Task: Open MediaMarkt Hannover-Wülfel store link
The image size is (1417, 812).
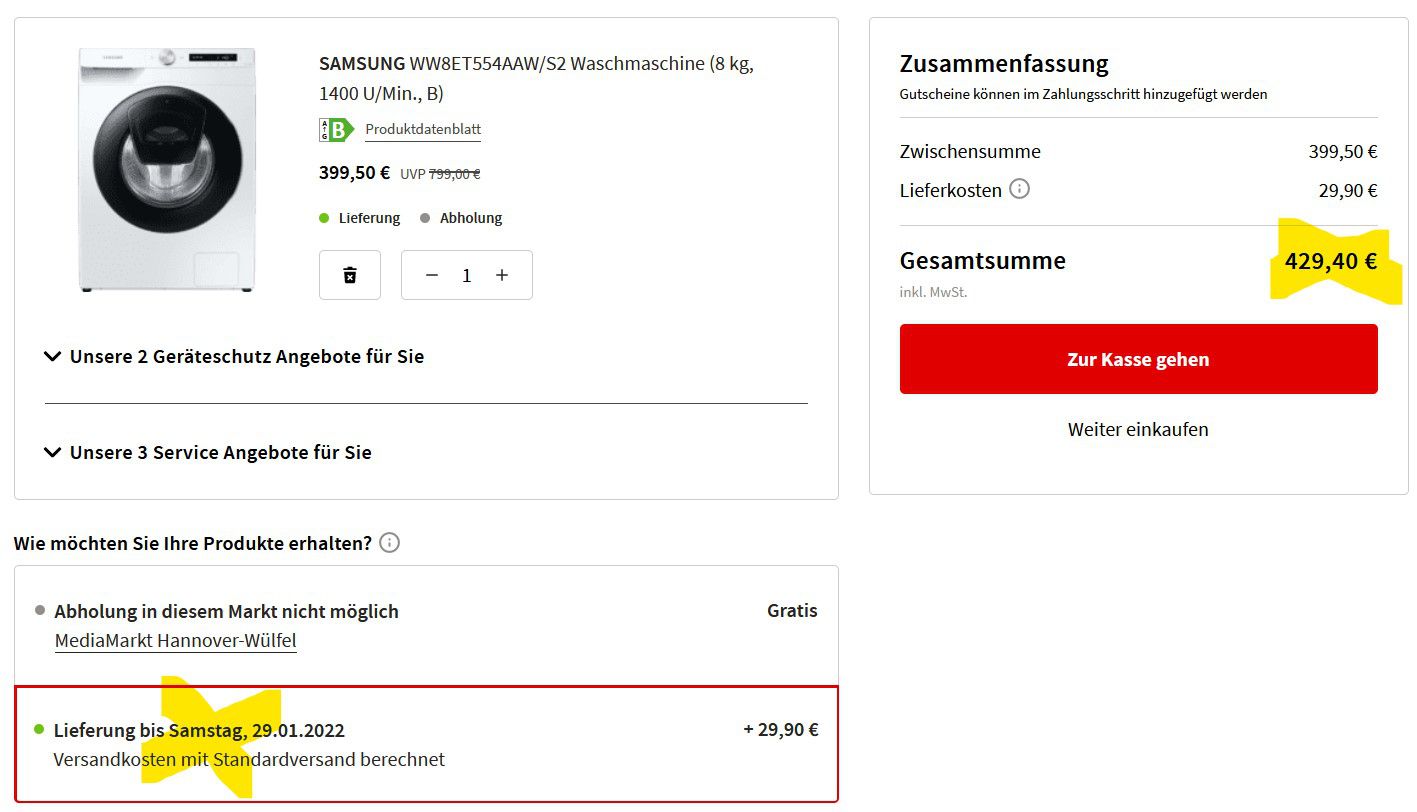Action: pyautogui.click(x=176, y=641)
